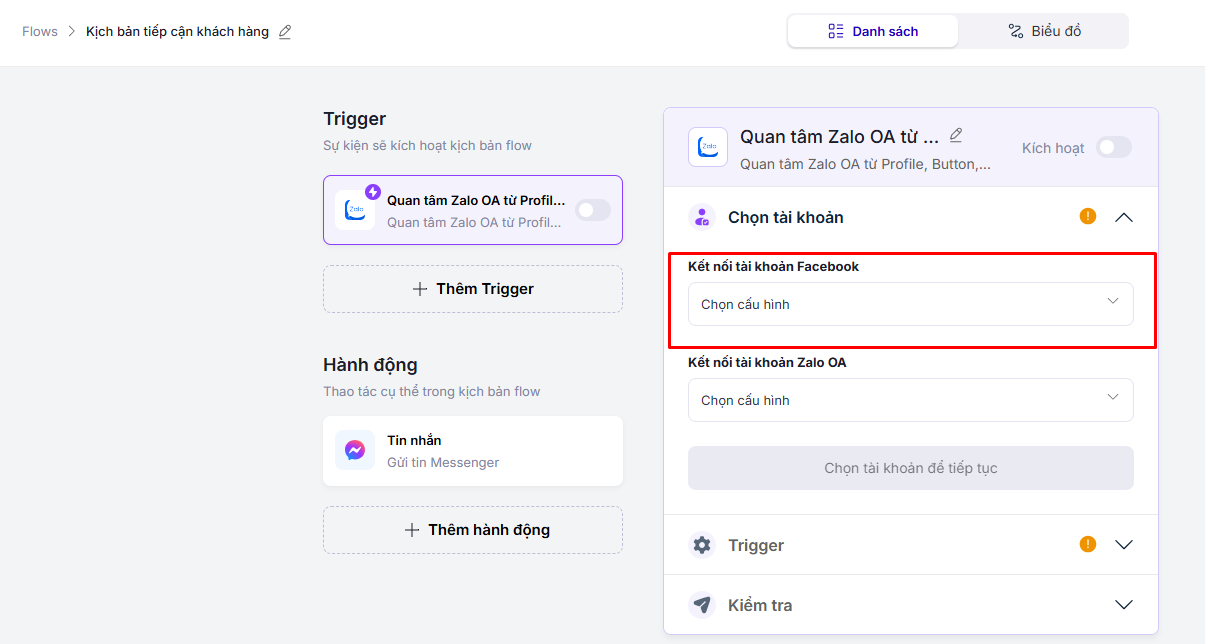
Task: Toggle the Kích hoạt switch on
Action: [1113, 147]
